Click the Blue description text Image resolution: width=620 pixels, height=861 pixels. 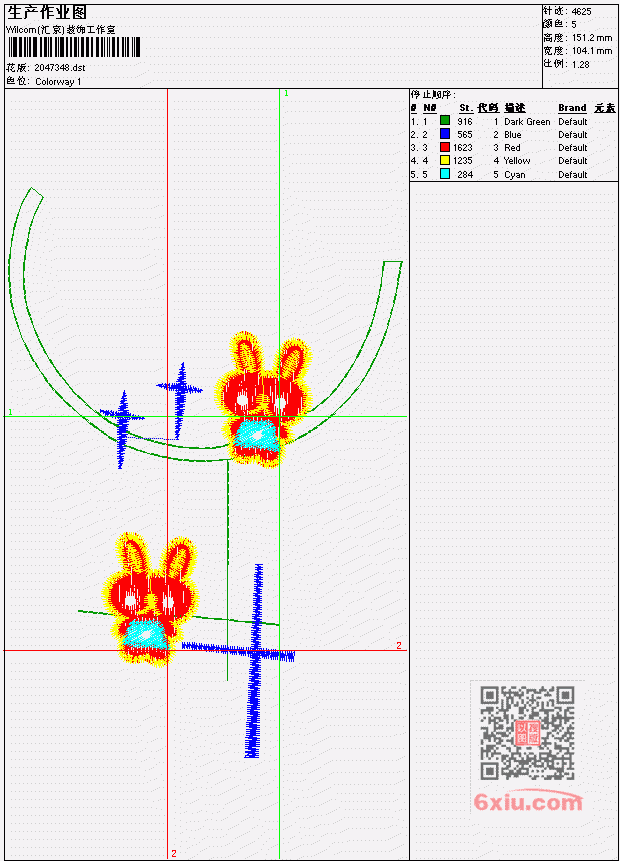tap(513, 135)
